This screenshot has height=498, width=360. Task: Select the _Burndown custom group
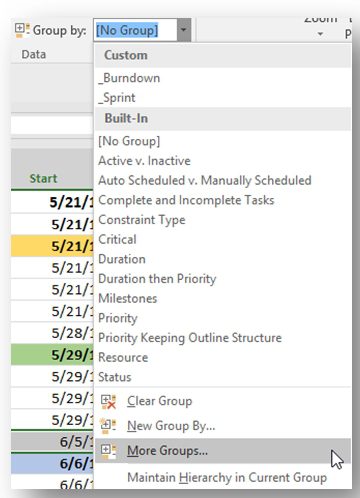pyautogui.click(x=129, y=78)
